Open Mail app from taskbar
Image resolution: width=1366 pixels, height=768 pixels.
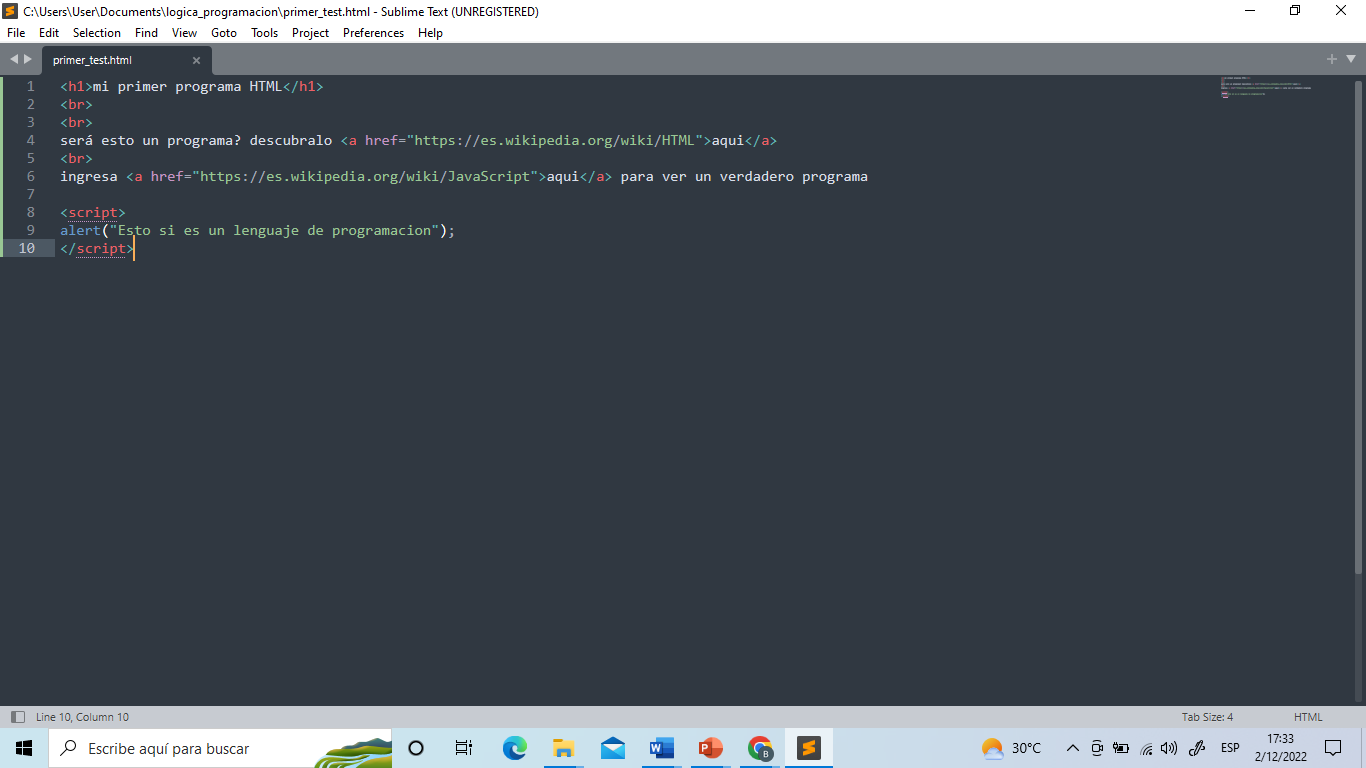tap(612, 748)
